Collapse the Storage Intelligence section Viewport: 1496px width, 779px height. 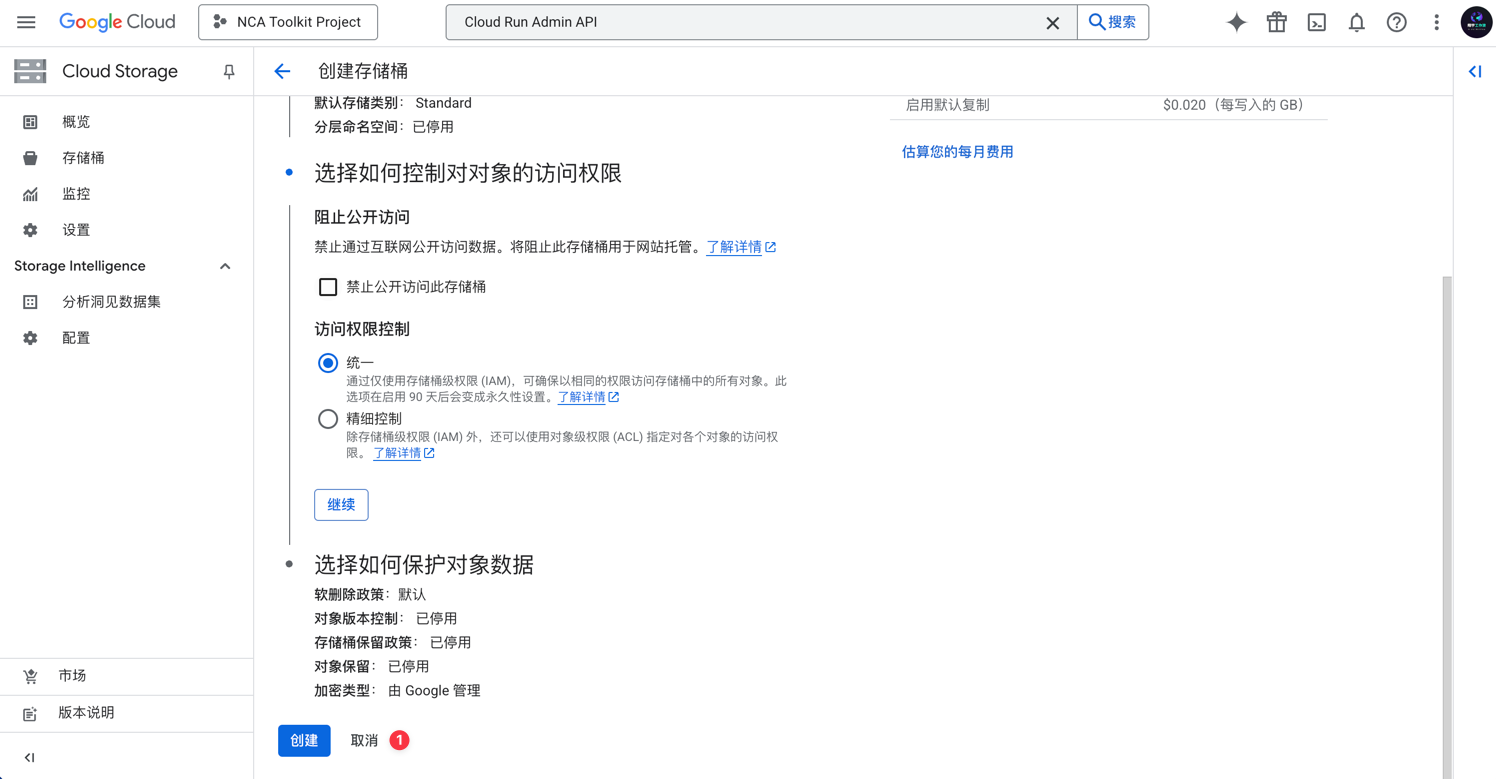pyautogui.click(x=225, y=265)
